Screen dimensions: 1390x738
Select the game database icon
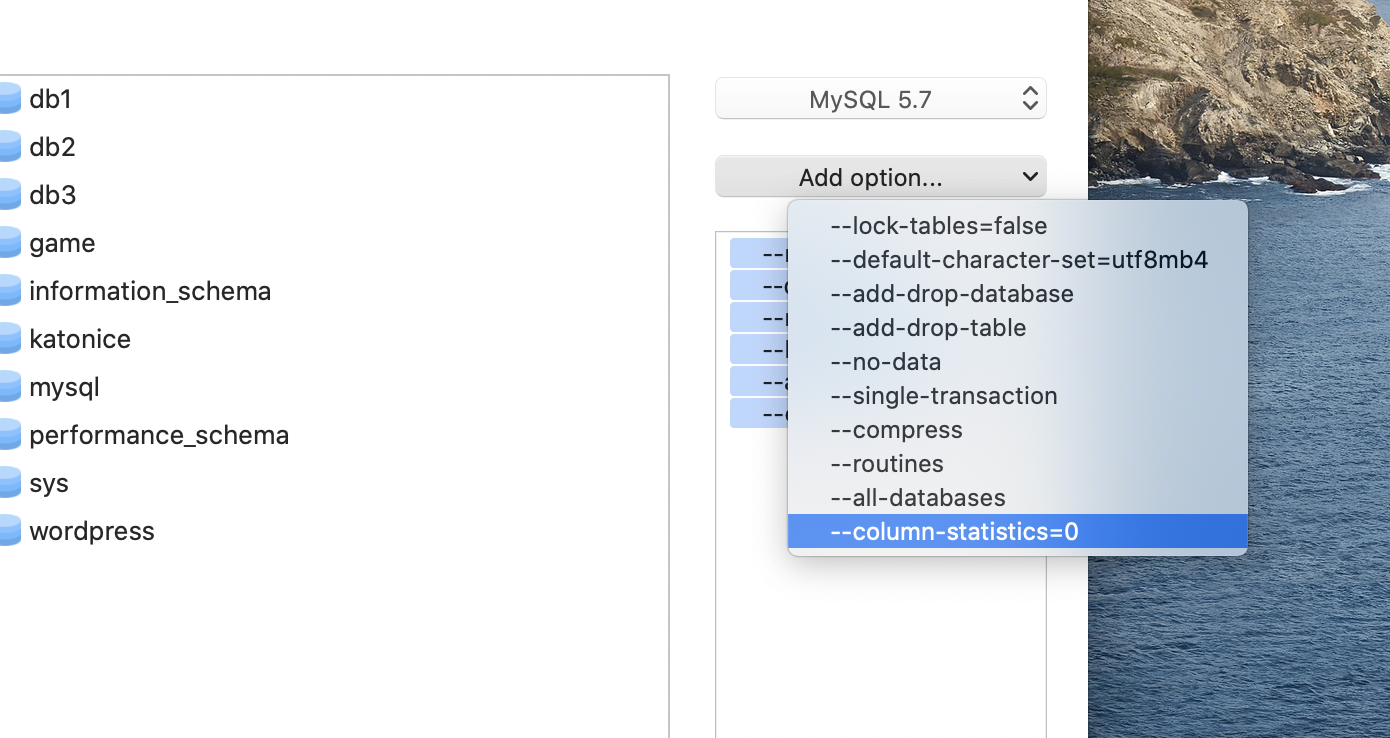click(10, 242)
